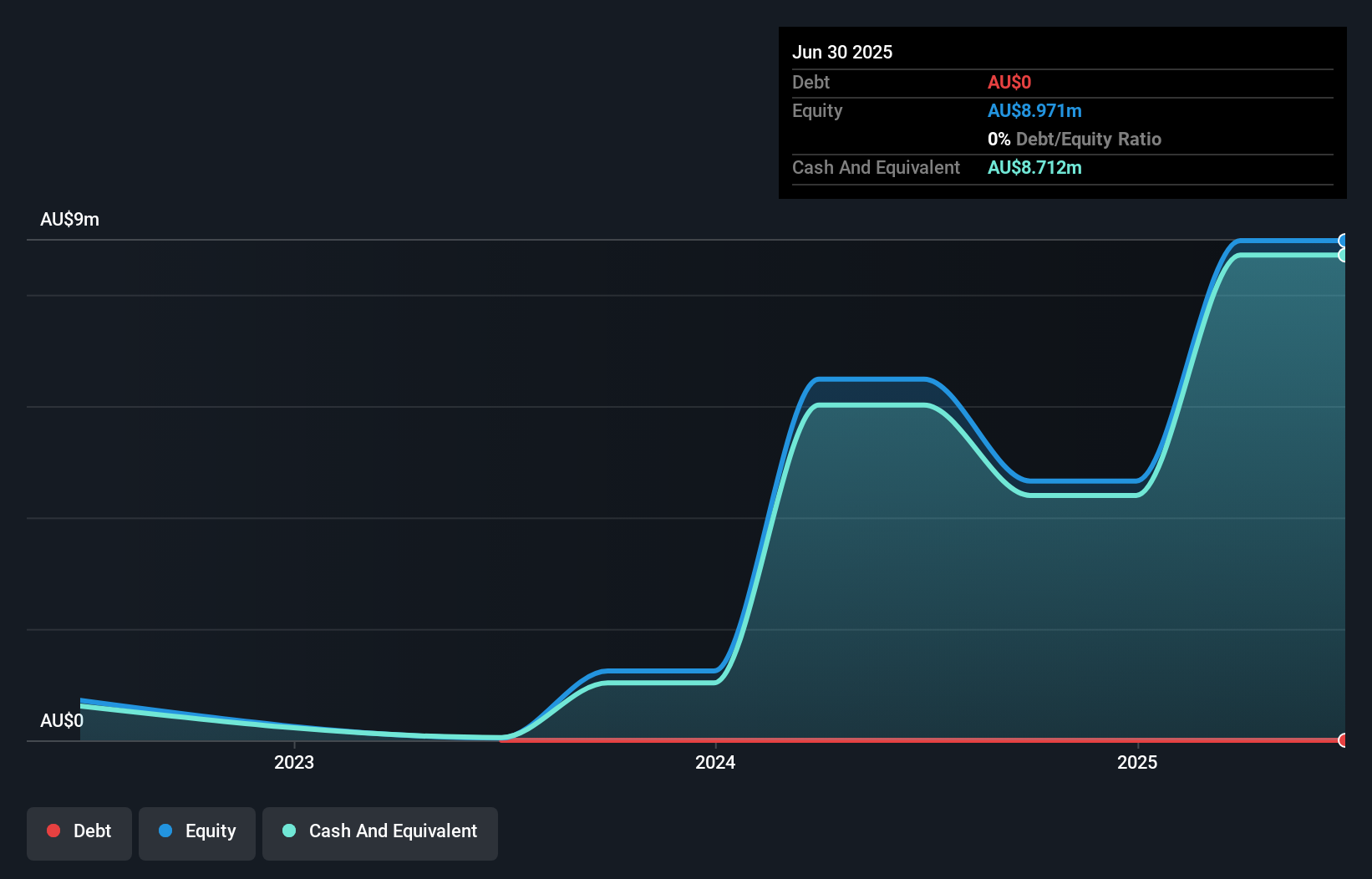Click the red Debt legend dot
1372x879 pixels.
click(53, 831)
